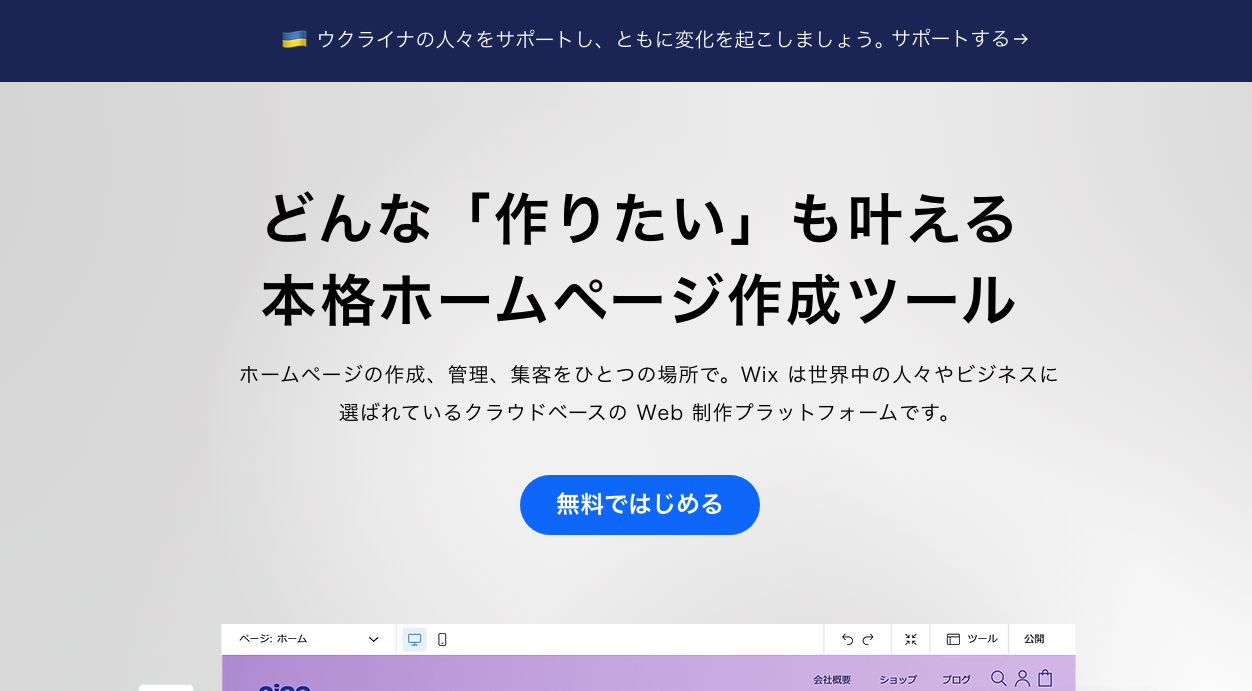This screenshot has width=1252, height=691.
Task: Click the undo arrow in the editor toolbar
Action: pyautogui.click(x=847, y=639)
